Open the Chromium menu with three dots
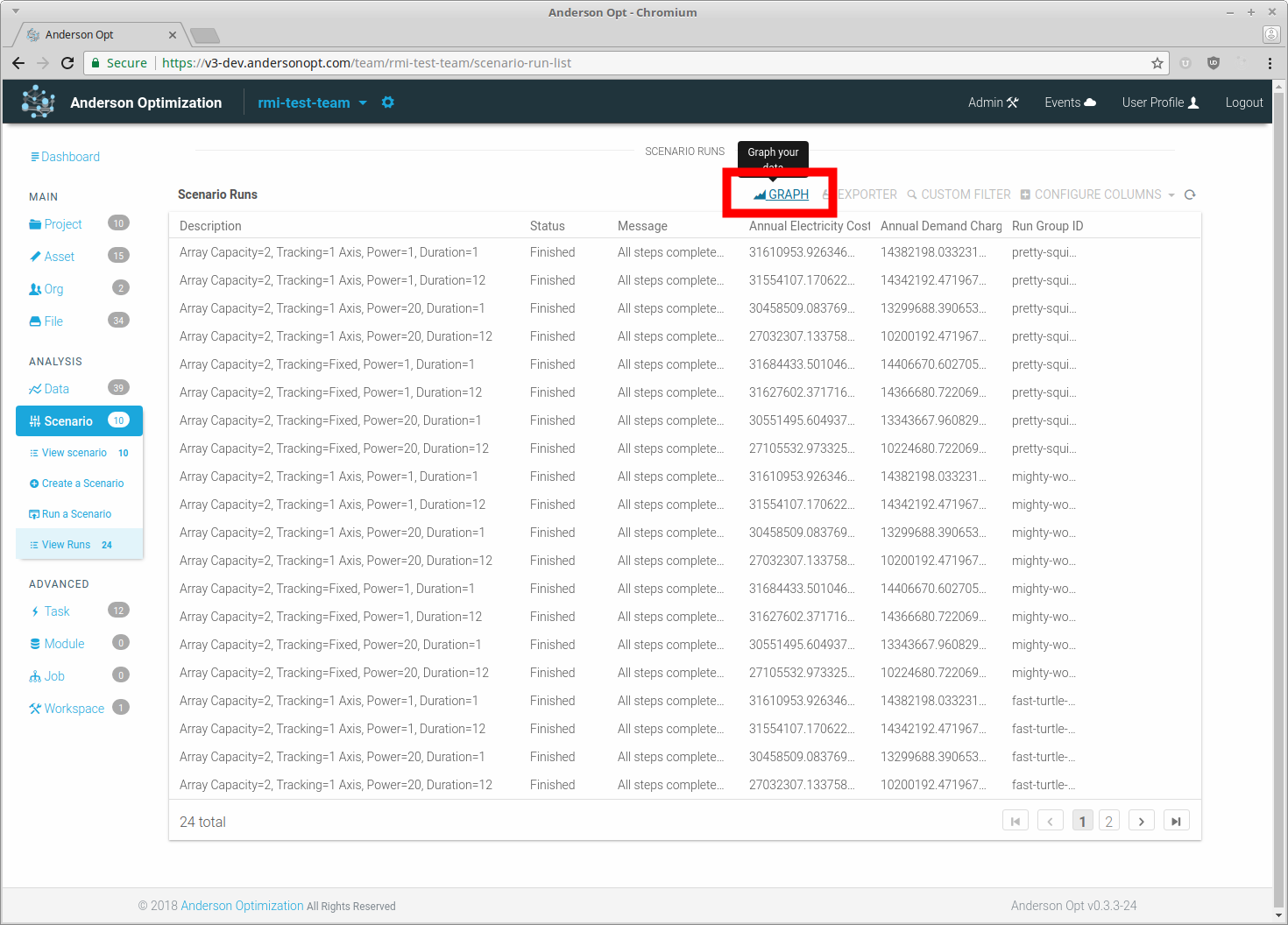 point(1270,63)
